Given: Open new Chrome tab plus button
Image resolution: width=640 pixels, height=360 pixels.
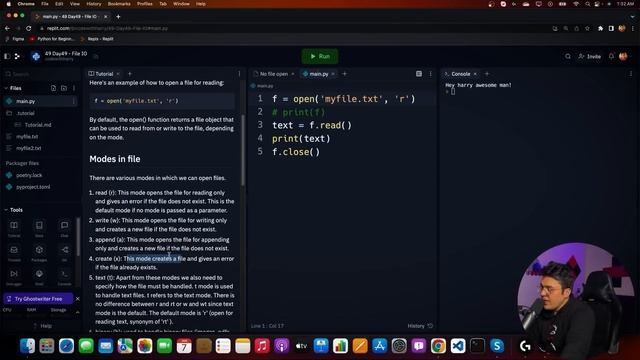Looking at the screenshot, I should click(x=118, y=17).
